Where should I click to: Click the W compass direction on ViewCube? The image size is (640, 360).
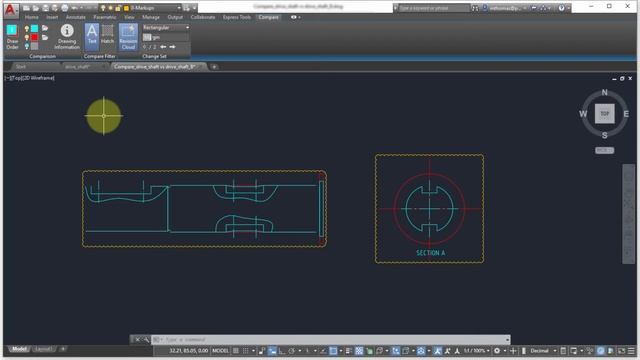[583, 114]
